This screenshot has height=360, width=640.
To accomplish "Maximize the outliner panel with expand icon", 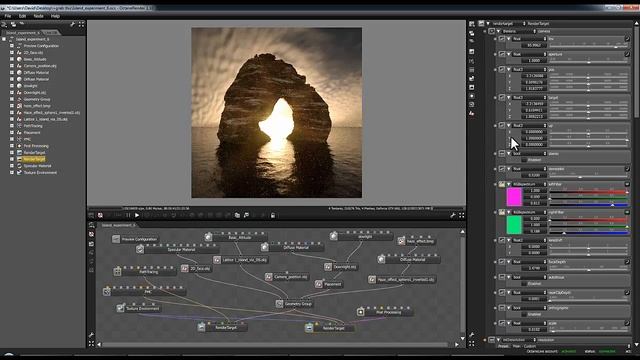I will (81, 24).
